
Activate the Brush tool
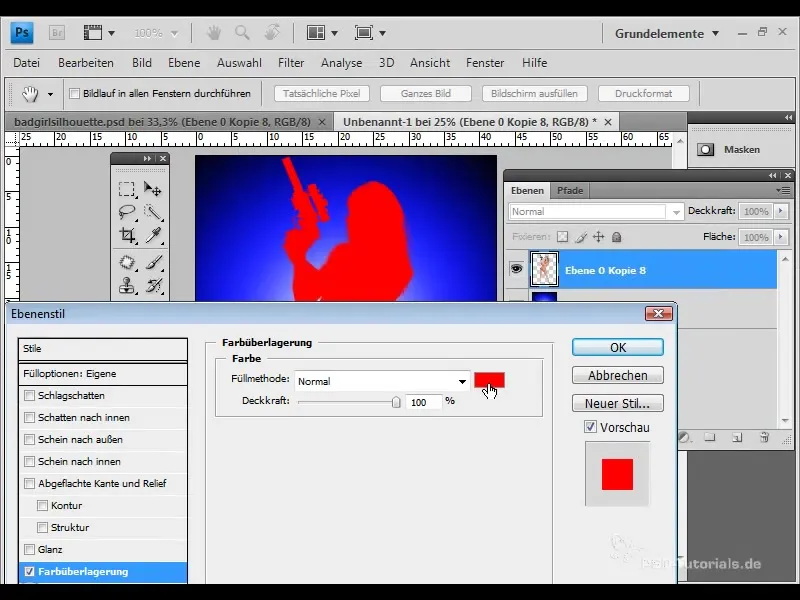click(153, 262)
